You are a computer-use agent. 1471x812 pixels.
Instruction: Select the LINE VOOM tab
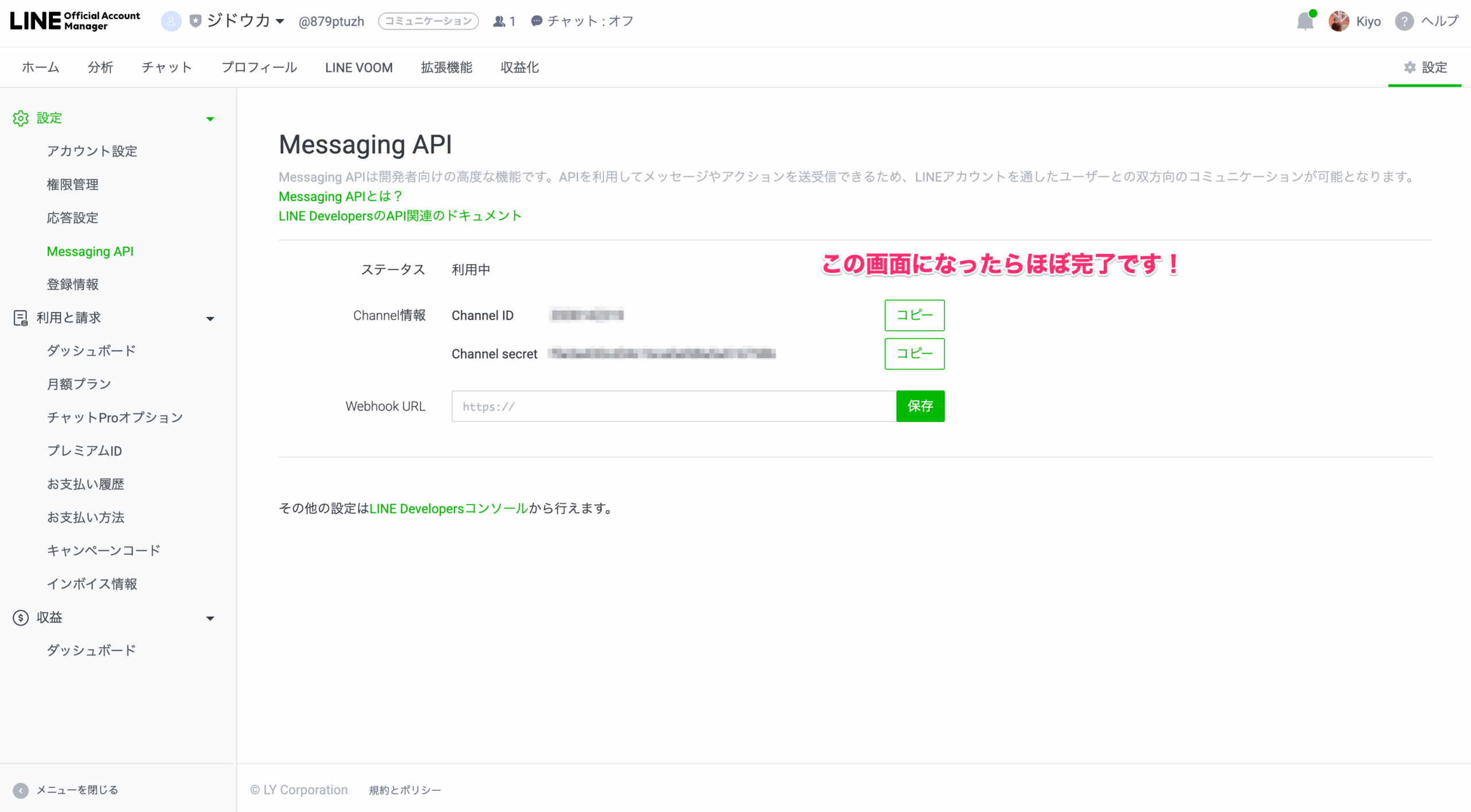[359, 67]
